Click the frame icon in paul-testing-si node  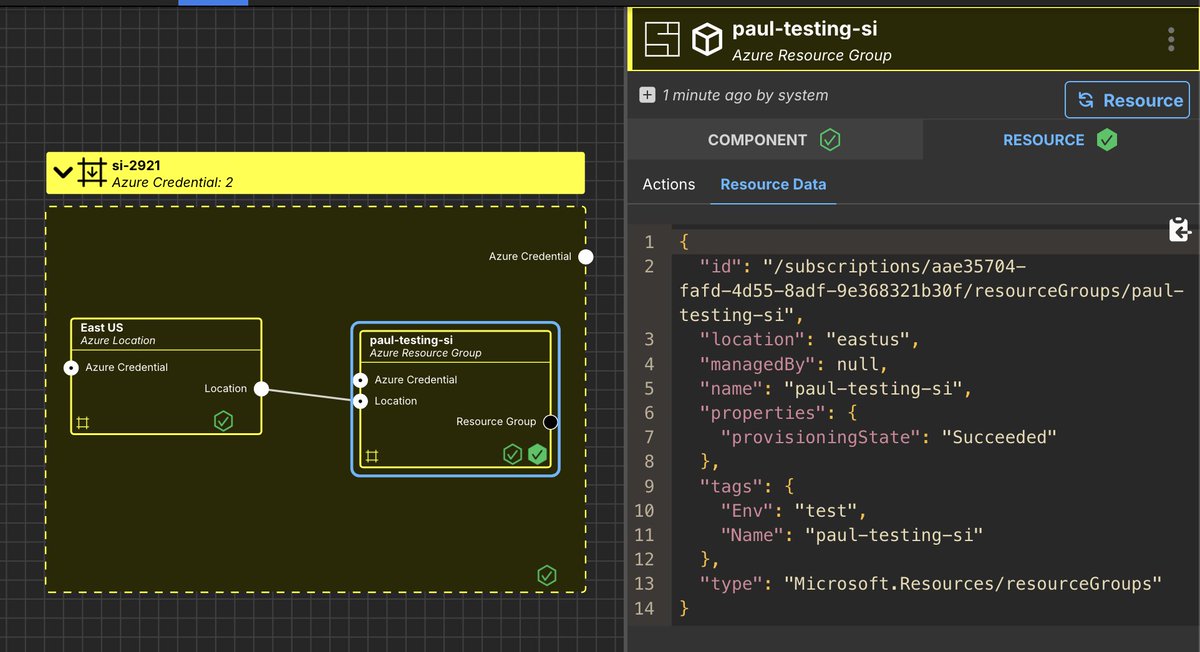(x=372, y=456)
